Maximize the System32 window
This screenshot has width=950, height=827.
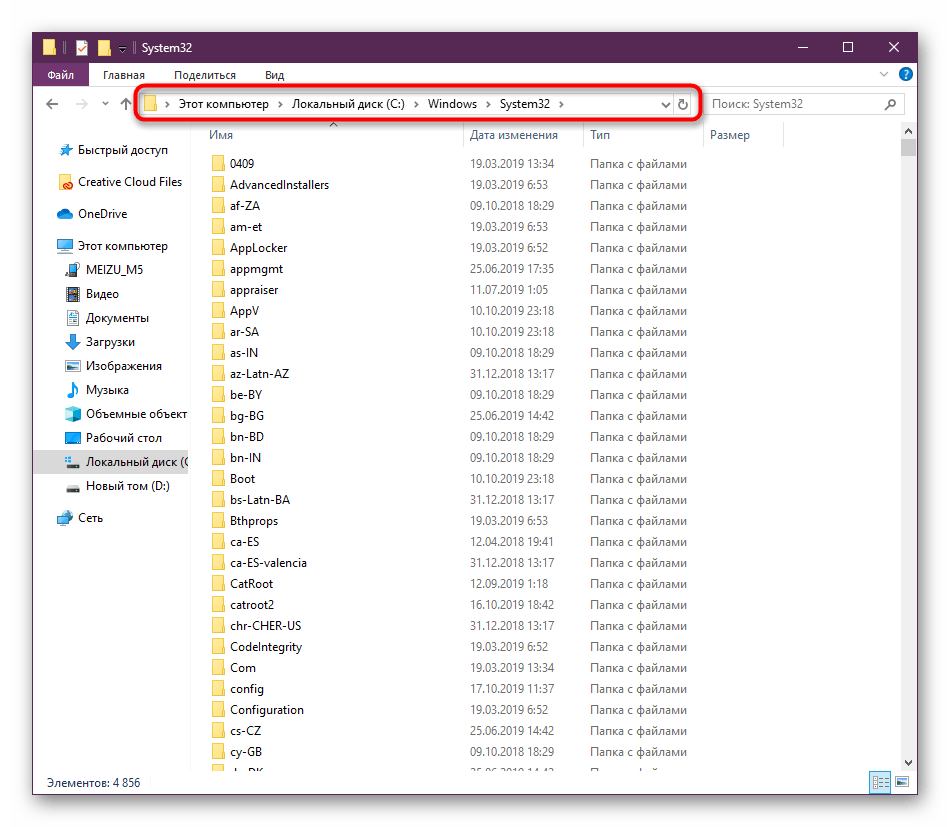pyautogui.click(x=848, y=47)
